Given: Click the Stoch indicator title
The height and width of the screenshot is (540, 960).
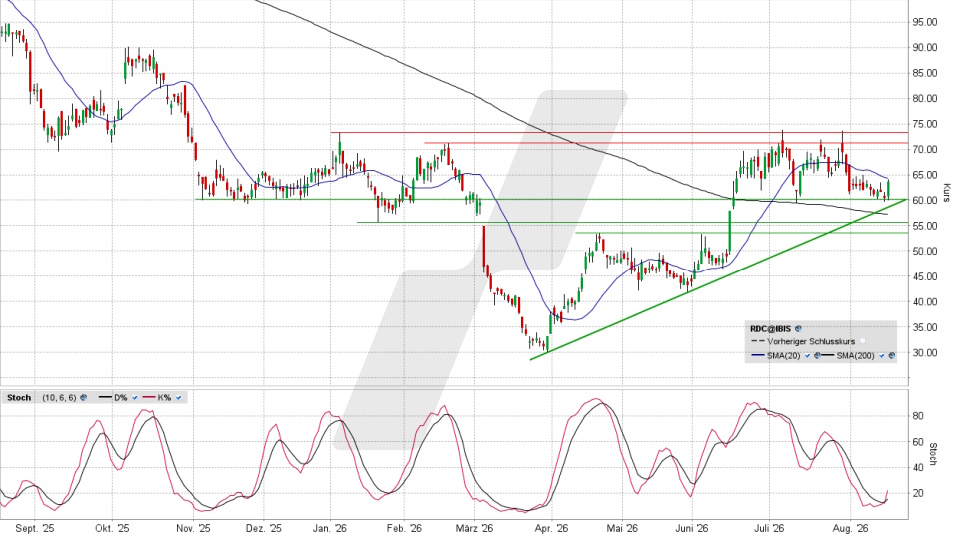Looking at the screenshot, I should click(x=18, y=397).
